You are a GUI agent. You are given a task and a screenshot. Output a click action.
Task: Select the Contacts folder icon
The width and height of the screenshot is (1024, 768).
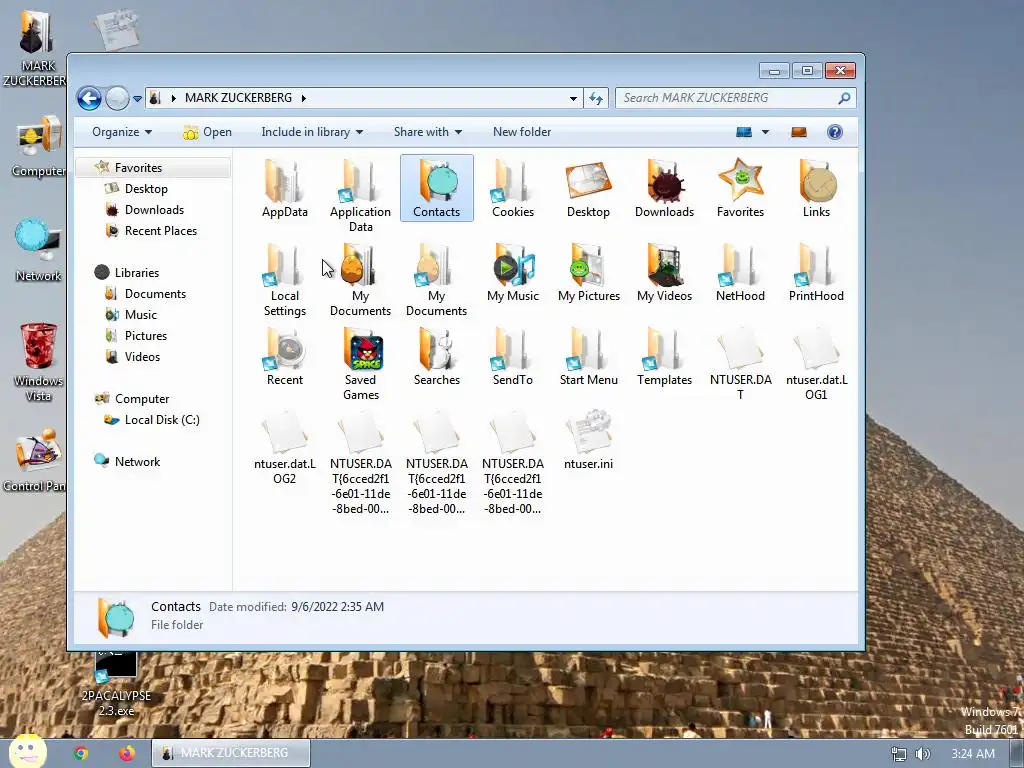pos(436,188)
